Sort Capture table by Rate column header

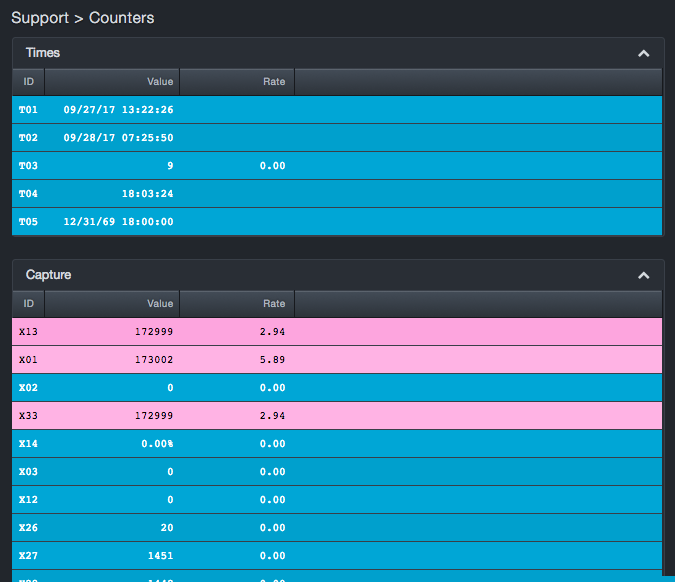[237, 304]
